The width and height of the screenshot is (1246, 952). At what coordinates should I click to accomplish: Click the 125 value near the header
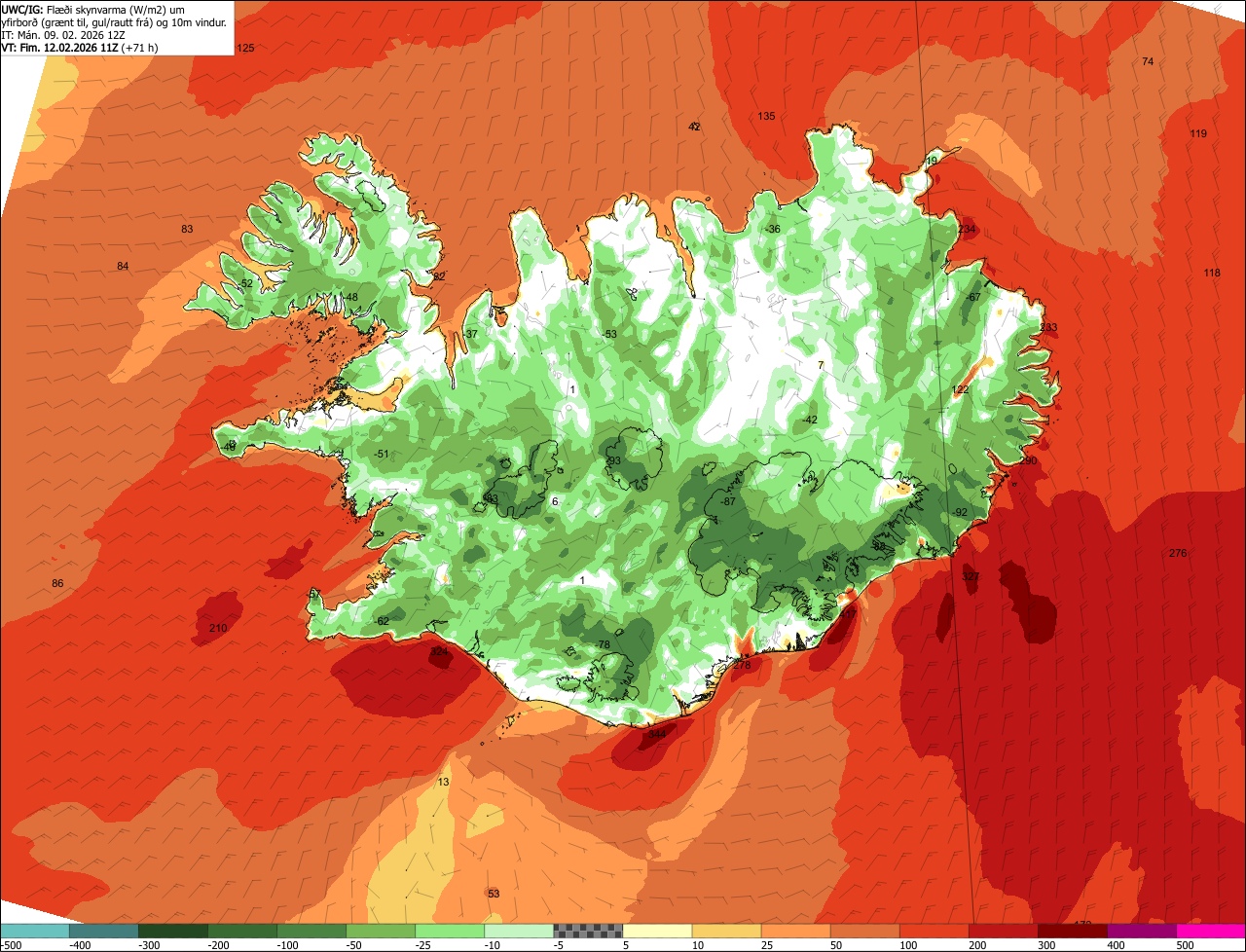[x=245, y=48]
